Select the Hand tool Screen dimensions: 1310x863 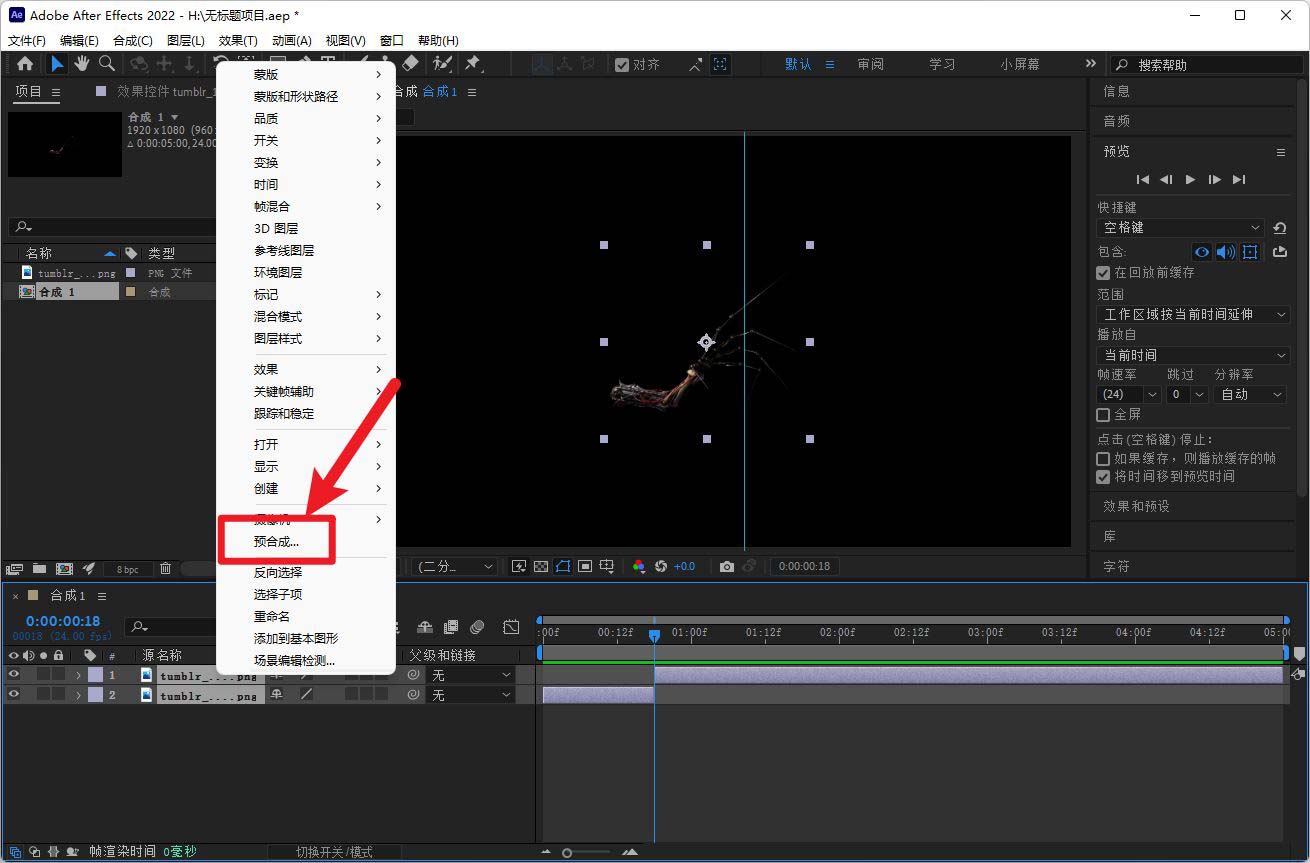tap(81, 64)
